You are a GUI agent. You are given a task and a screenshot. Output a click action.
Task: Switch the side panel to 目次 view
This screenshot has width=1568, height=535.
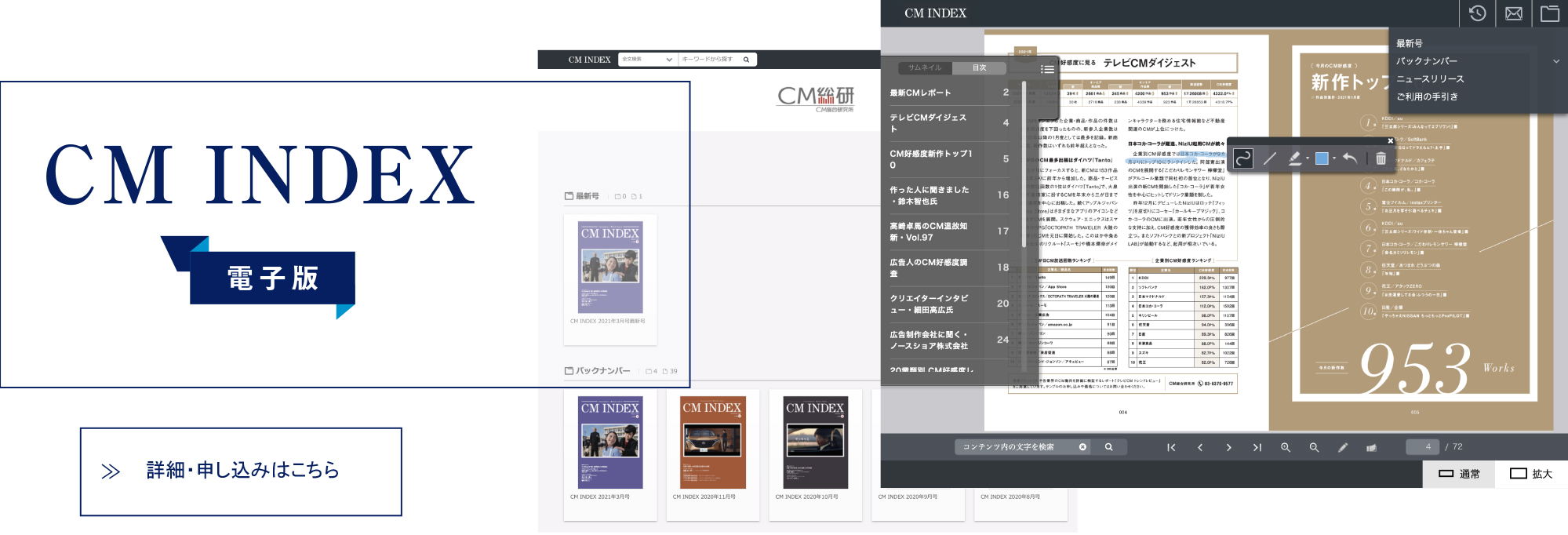pos(979,68)
